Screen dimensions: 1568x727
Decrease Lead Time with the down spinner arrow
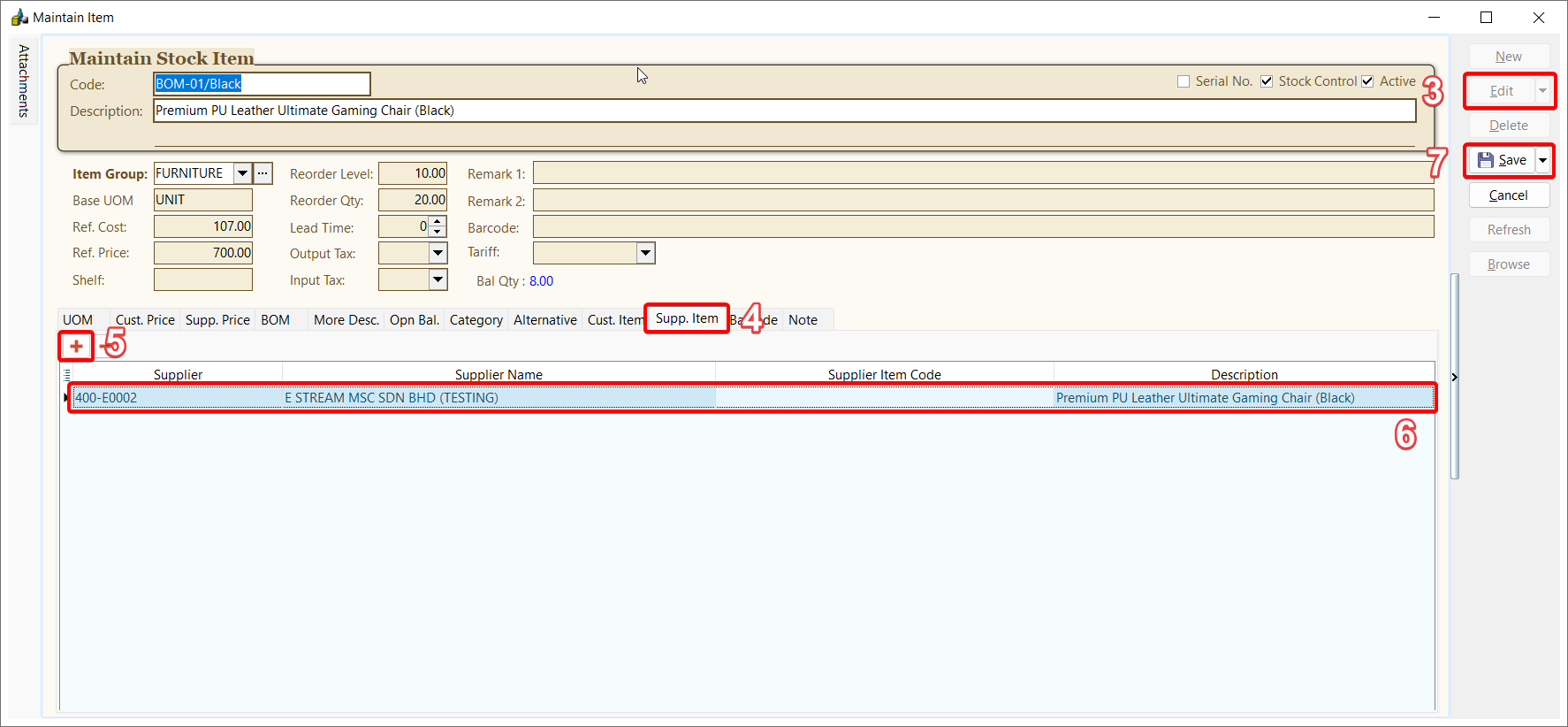[438, 232]
